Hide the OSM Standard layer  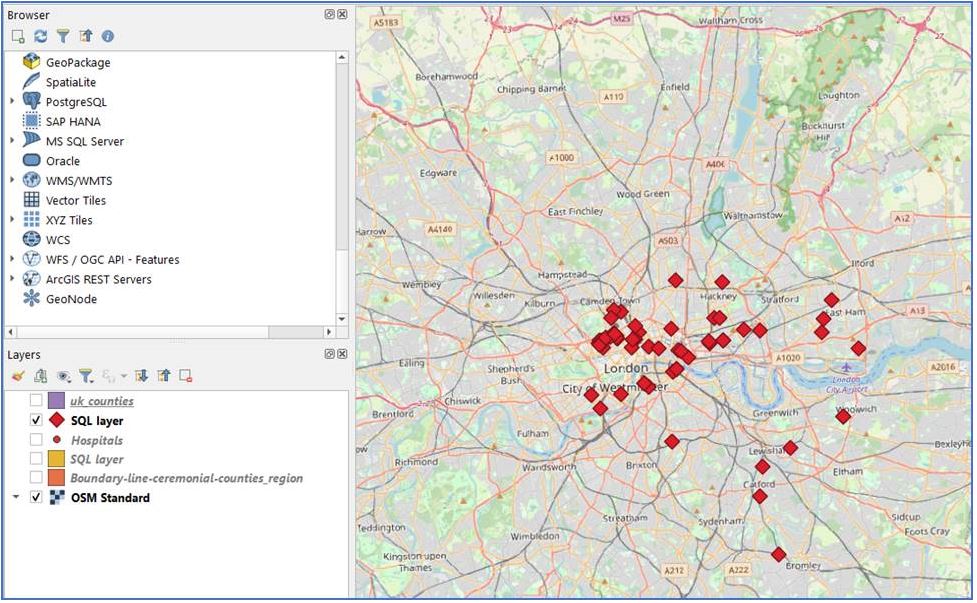pos(36,497)
